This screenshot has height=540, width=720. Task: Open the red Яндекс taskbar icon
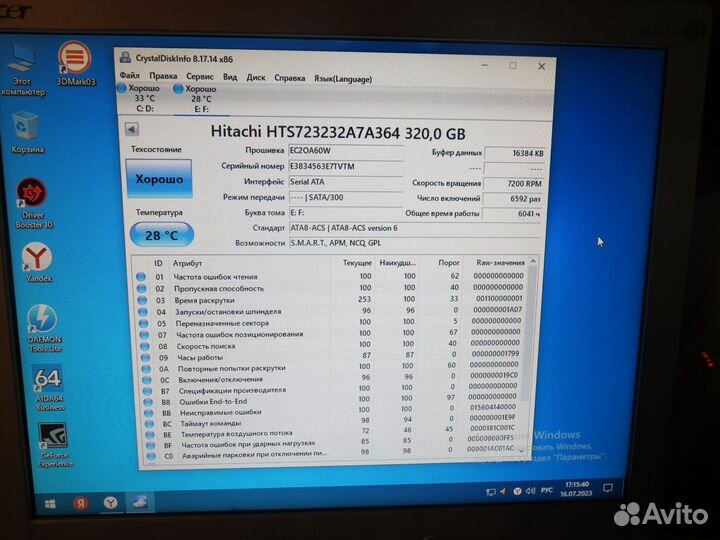click(81, 503)
